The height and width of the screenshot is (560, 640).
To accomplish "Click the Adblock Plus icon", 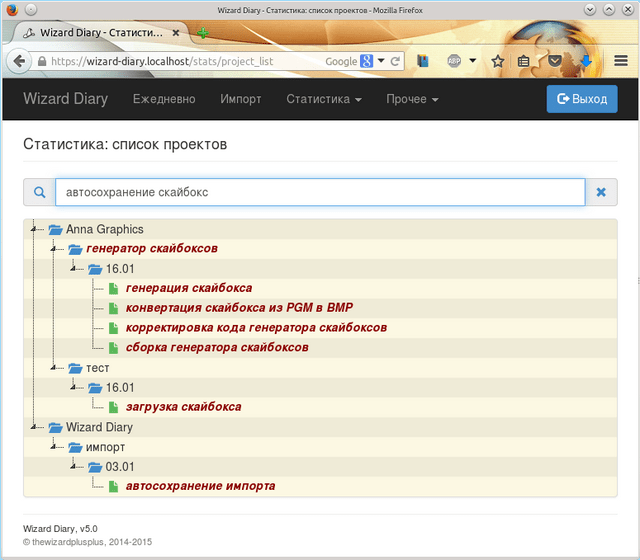I will [454, 61].
